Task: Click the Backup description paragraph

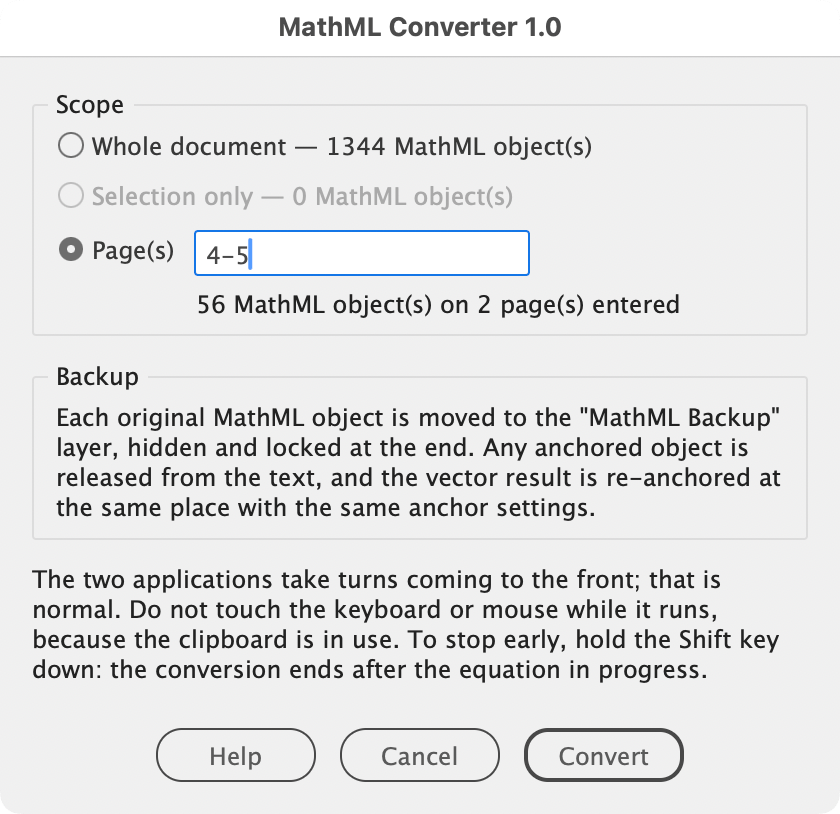Action: click(x=418, y=462)
